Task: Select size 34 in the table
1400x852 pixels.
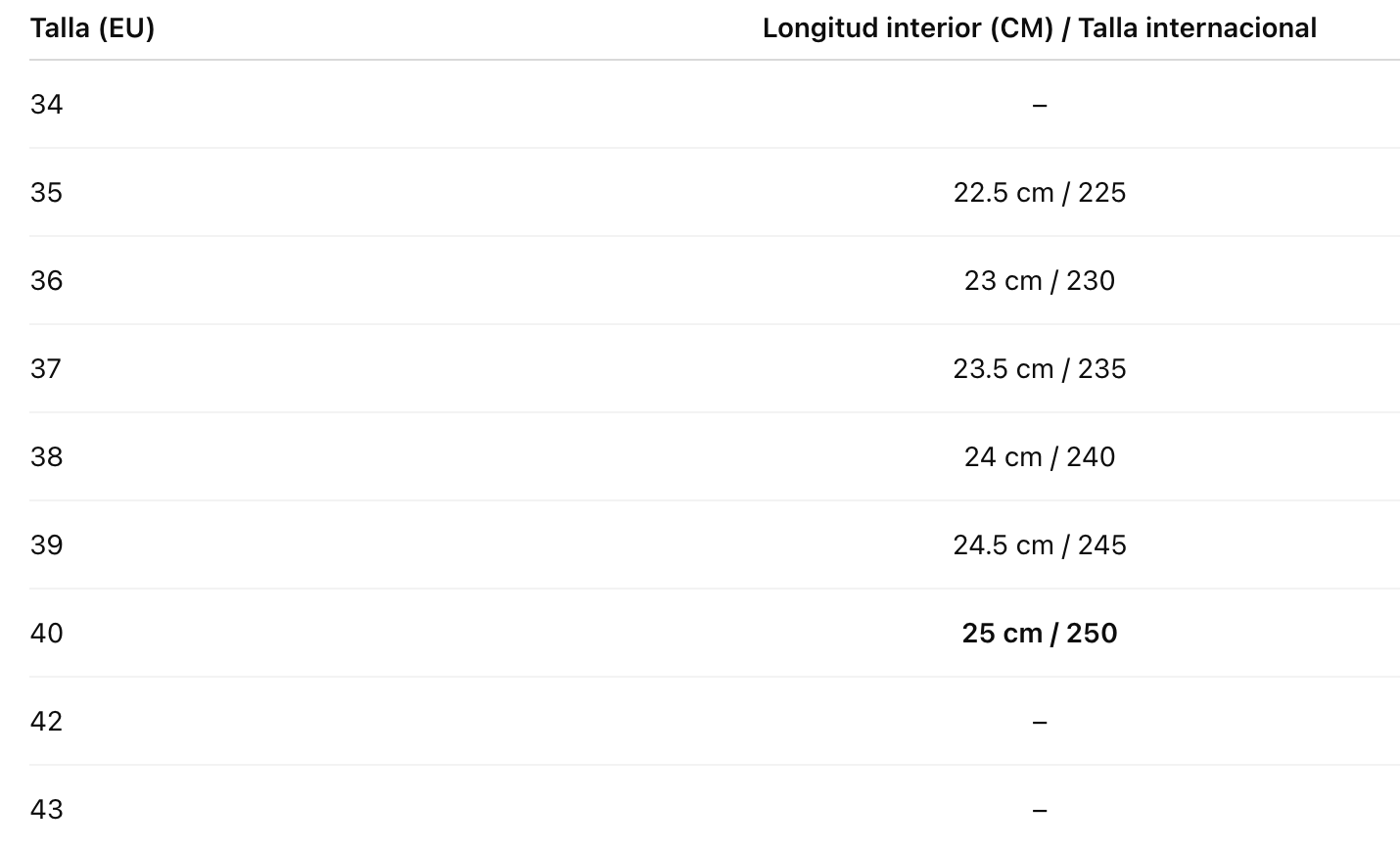Action: coord(46,105)
